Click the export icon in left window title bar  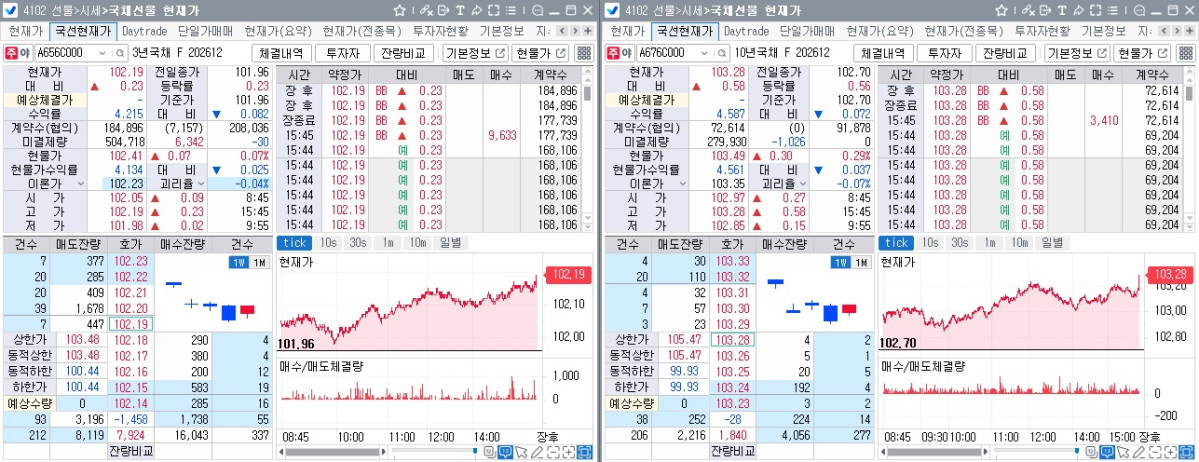point(443,11)
